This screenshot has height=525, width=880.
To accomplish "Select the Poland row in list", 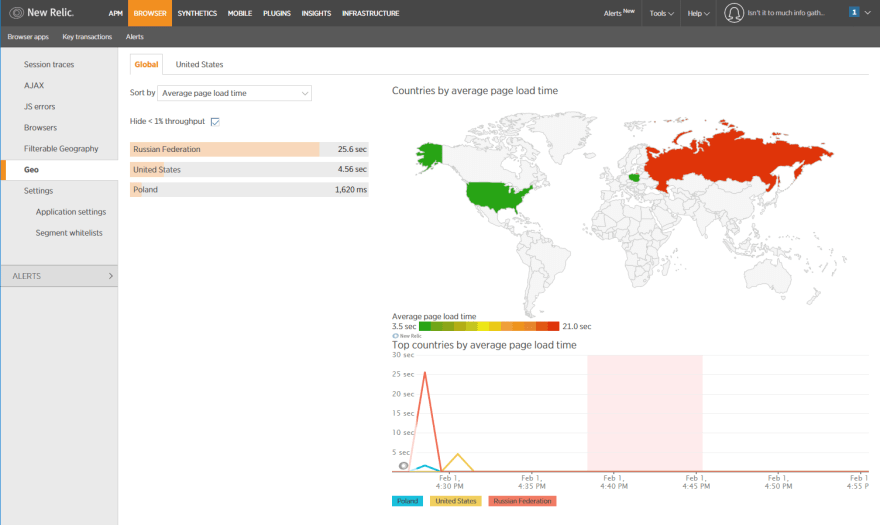I will 249,190.
